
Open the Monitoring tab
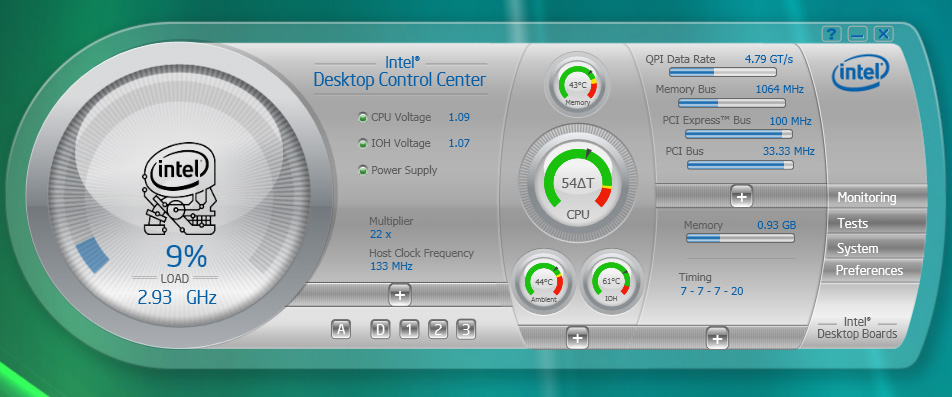[866, 197]
